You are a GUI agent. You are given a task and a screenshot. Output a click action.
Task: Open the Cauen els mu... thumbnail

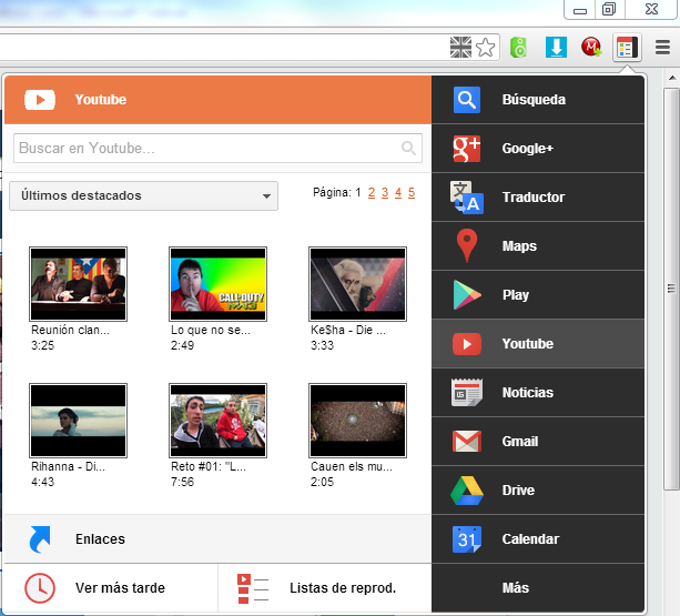(x=357, y=420)
